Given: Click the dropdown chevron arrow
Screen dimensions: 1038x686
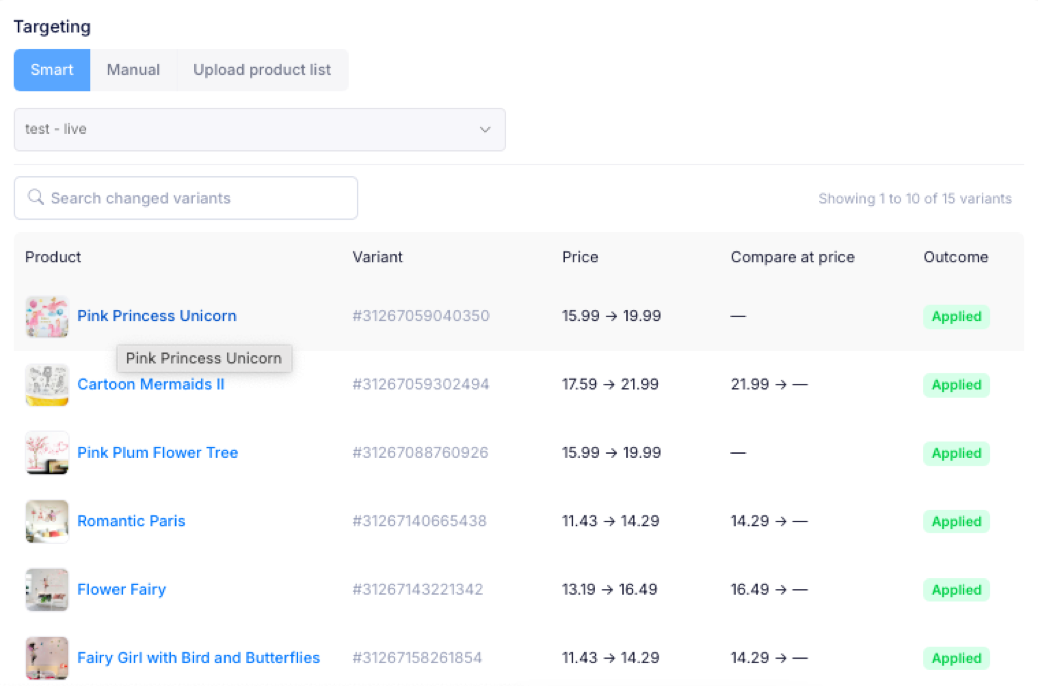Looking at the screenshot, I should click(x=485, y=129).
